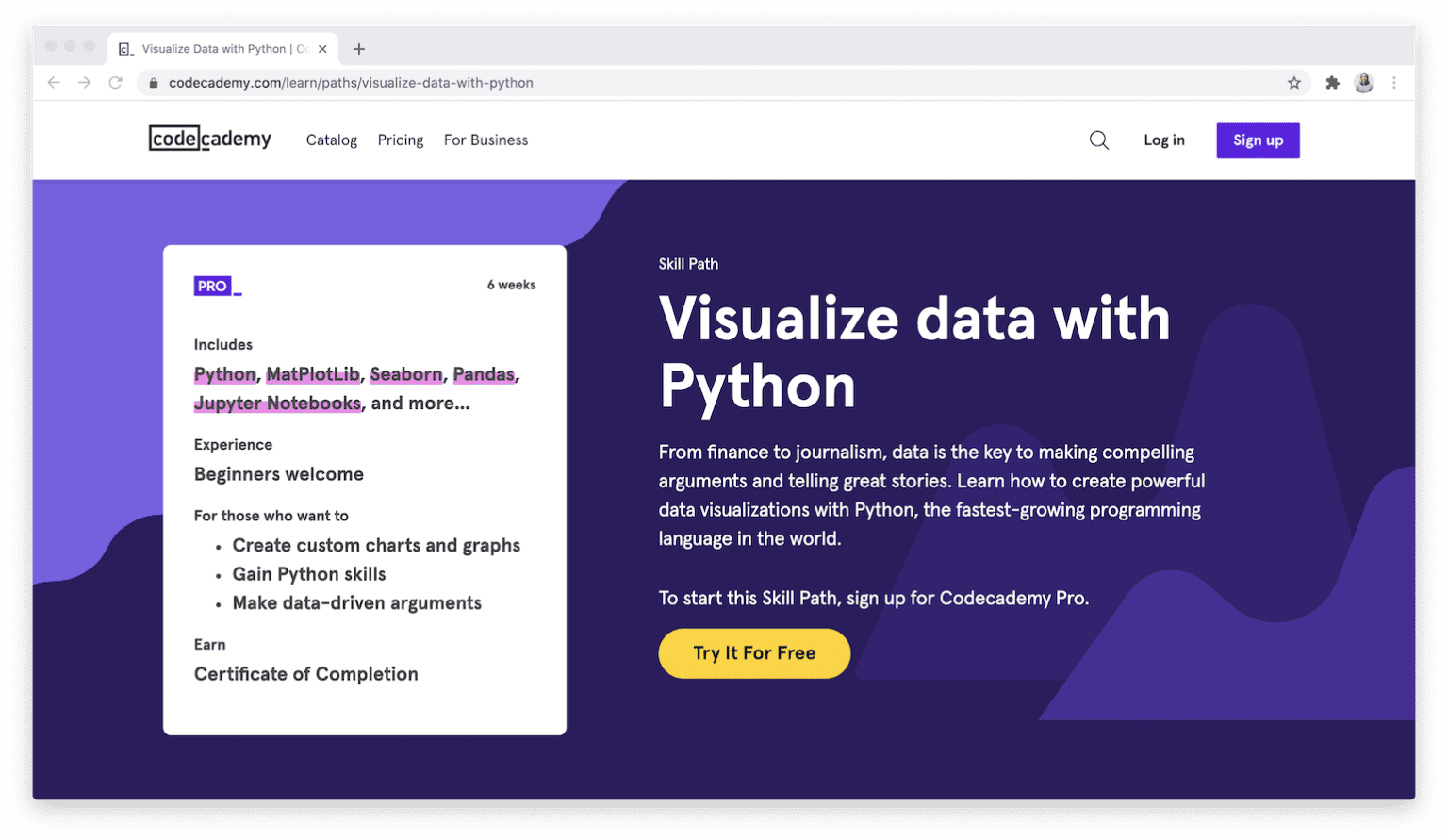Open the browser extensions puzzle icon
Screen dimensions: 1448x840
[1332, 83]
